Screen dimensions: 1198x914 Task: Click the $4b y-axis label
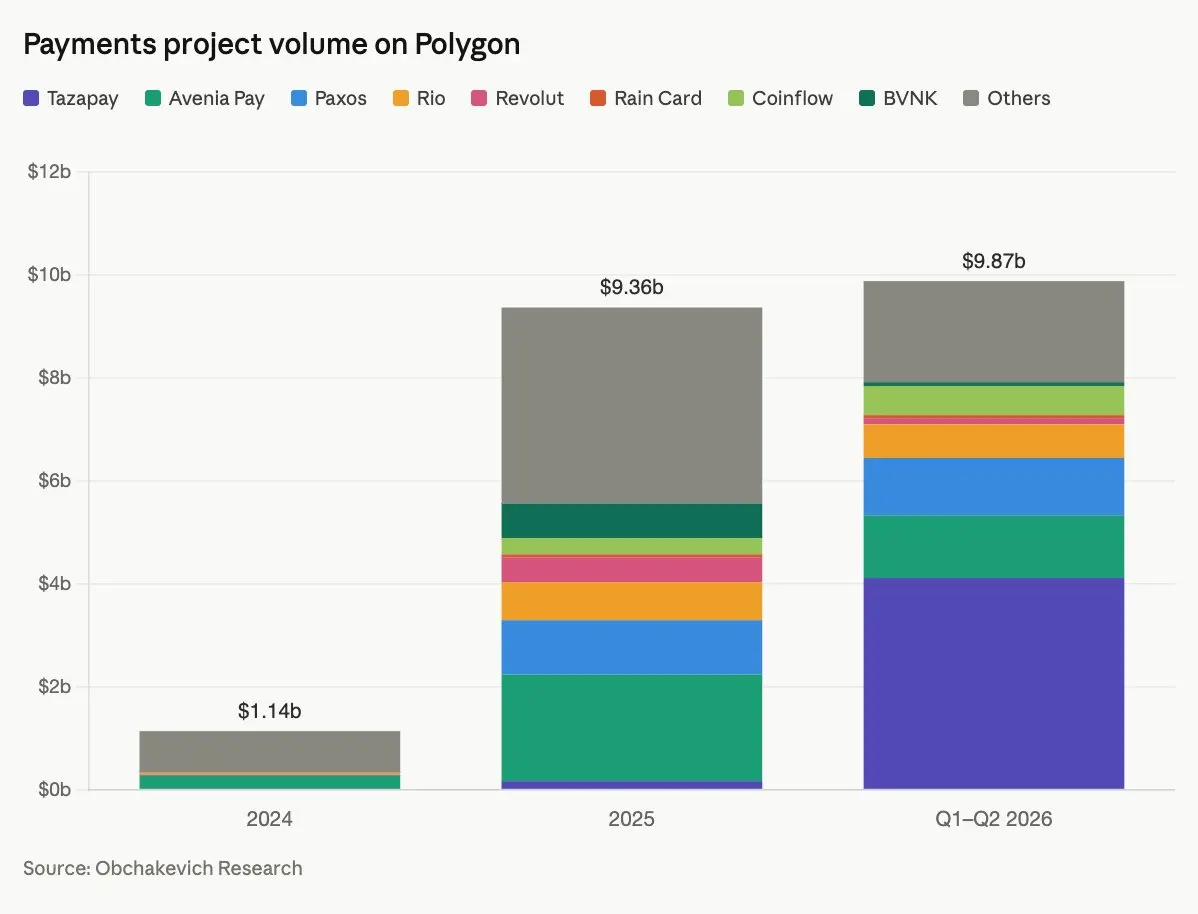54,584
